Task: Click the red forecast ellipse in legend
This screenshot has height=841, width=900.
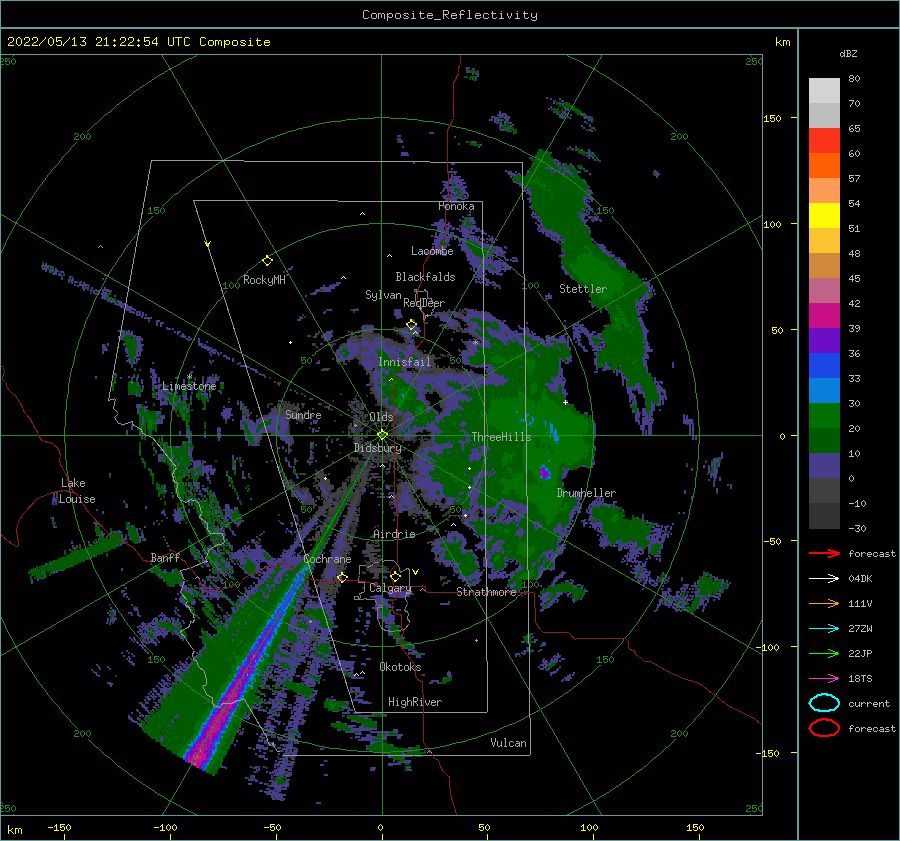Action: [824, 728]
